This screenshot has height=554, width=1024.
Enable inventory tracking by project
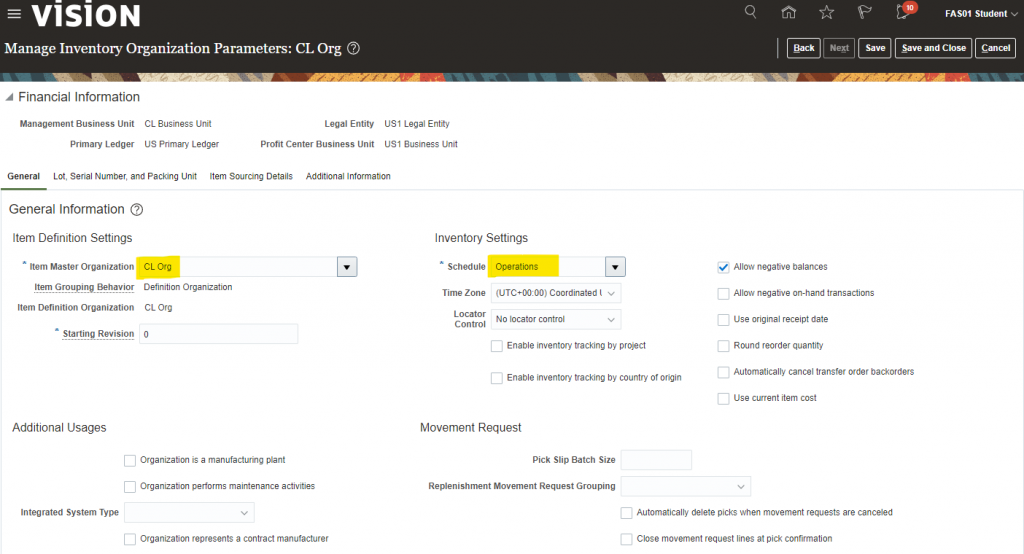click(x=497, y=346)
